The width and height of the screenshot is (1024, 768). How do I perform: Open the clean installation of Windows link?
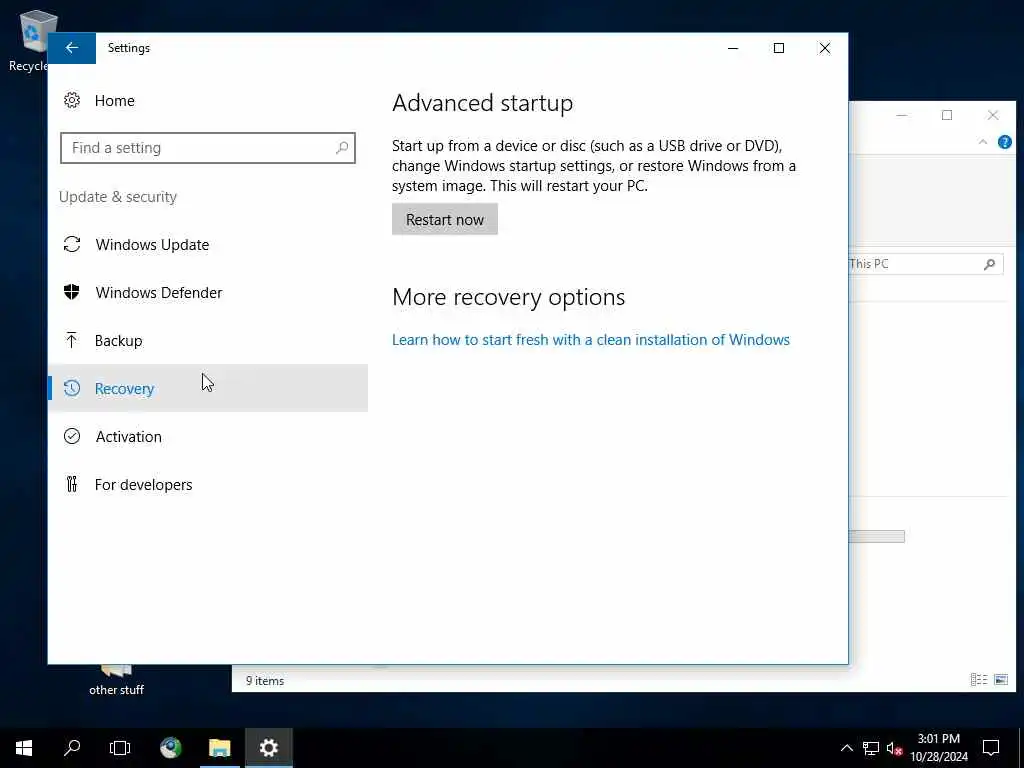[590, 340]
